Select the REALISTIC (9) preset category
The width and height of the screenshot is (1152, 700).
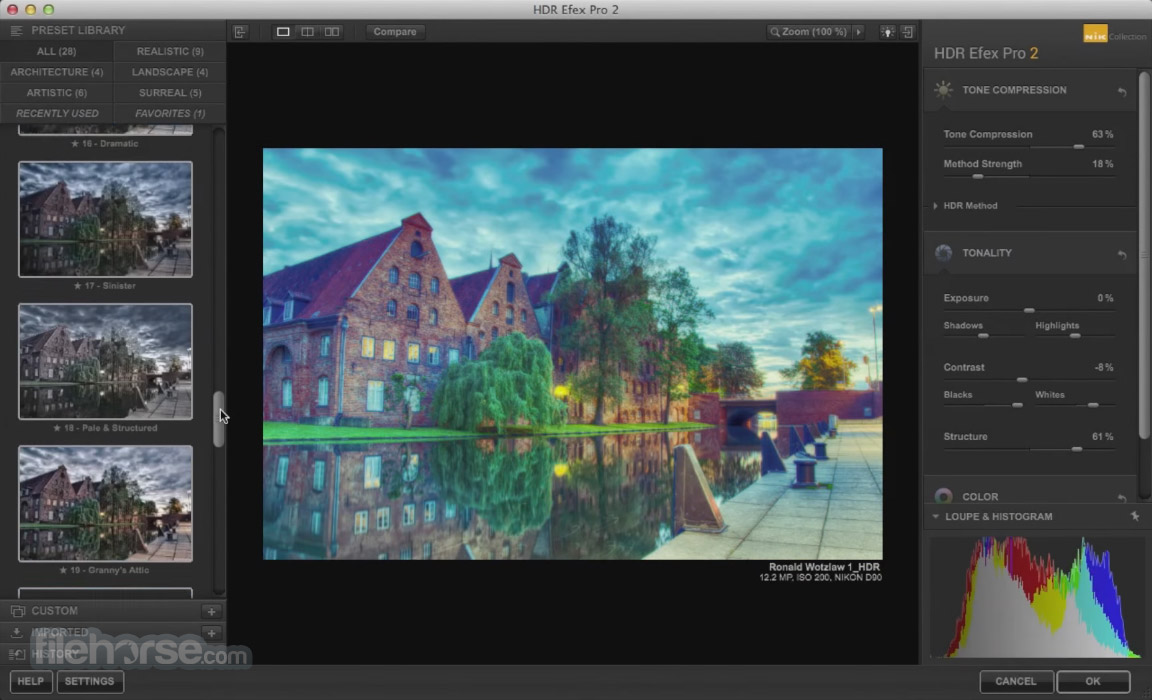(170, 51)
